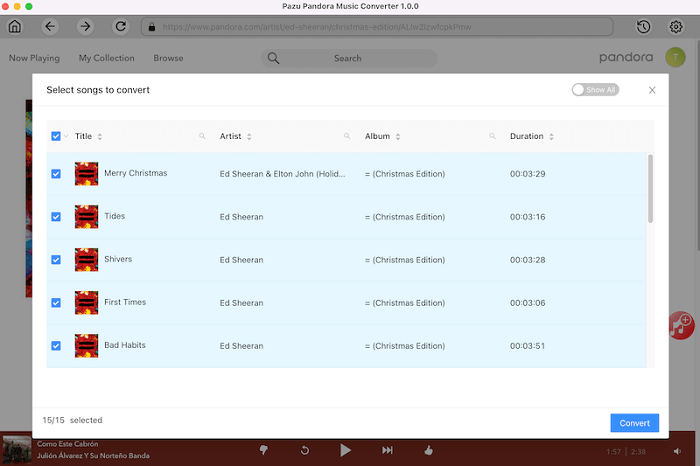Image resolution: width=700 pixels, height=466 pixels.
Task: Reload the page with refresh icon
Action: tap(121, 26)
